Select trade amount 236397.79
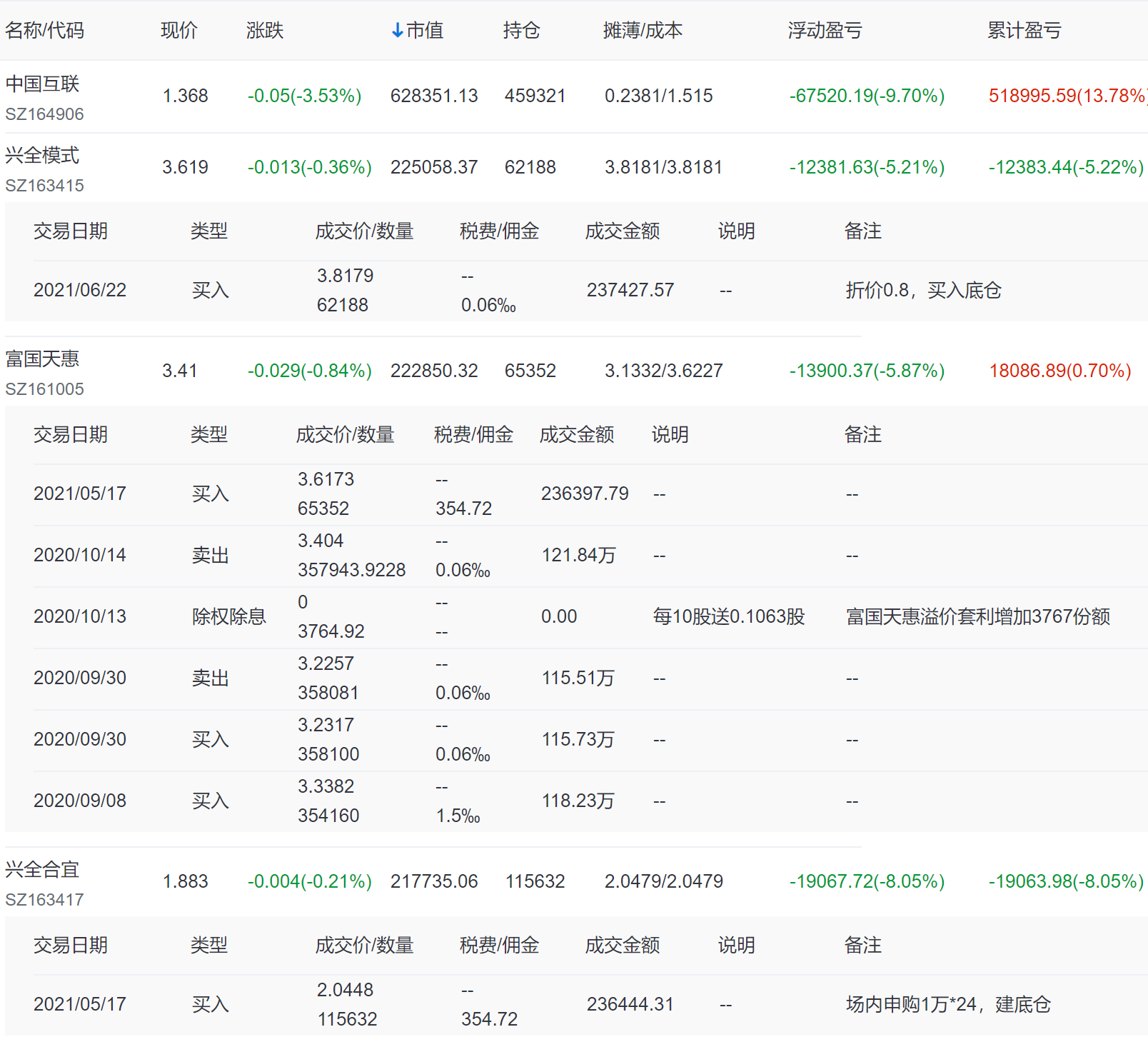 [585, 494]
